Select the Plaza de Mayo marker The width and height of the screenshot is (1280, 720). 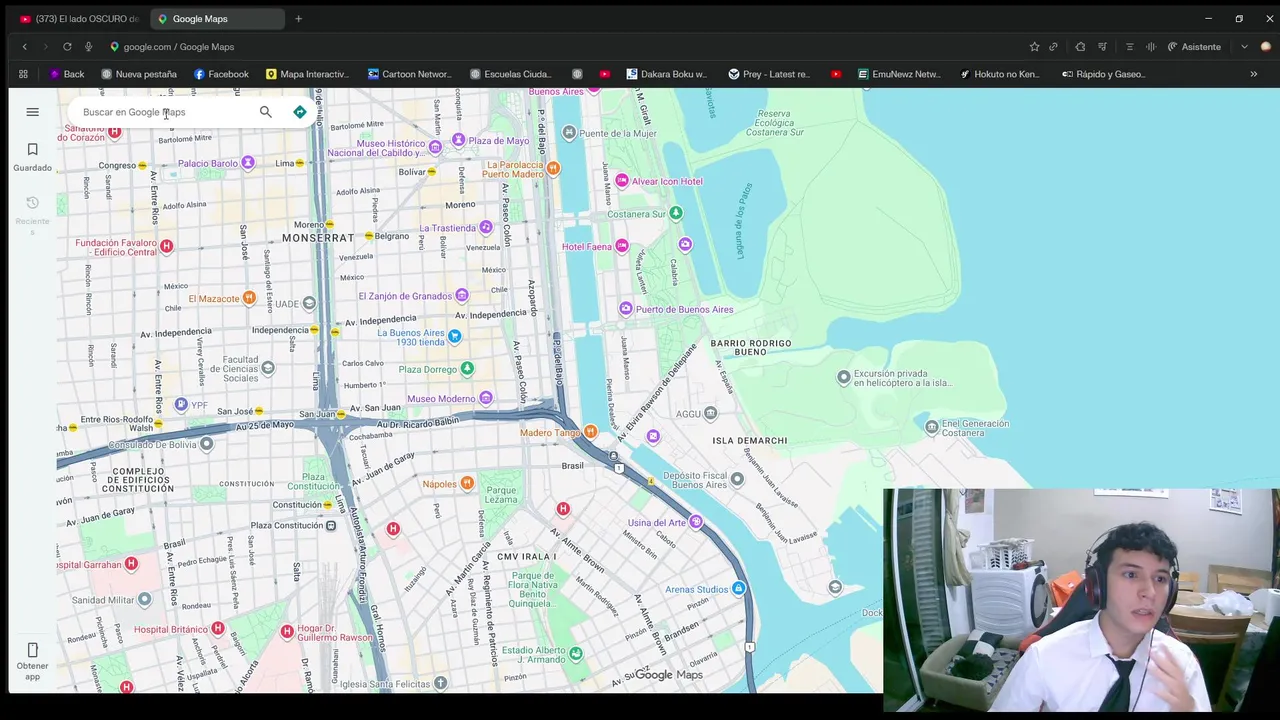[458, 140]
